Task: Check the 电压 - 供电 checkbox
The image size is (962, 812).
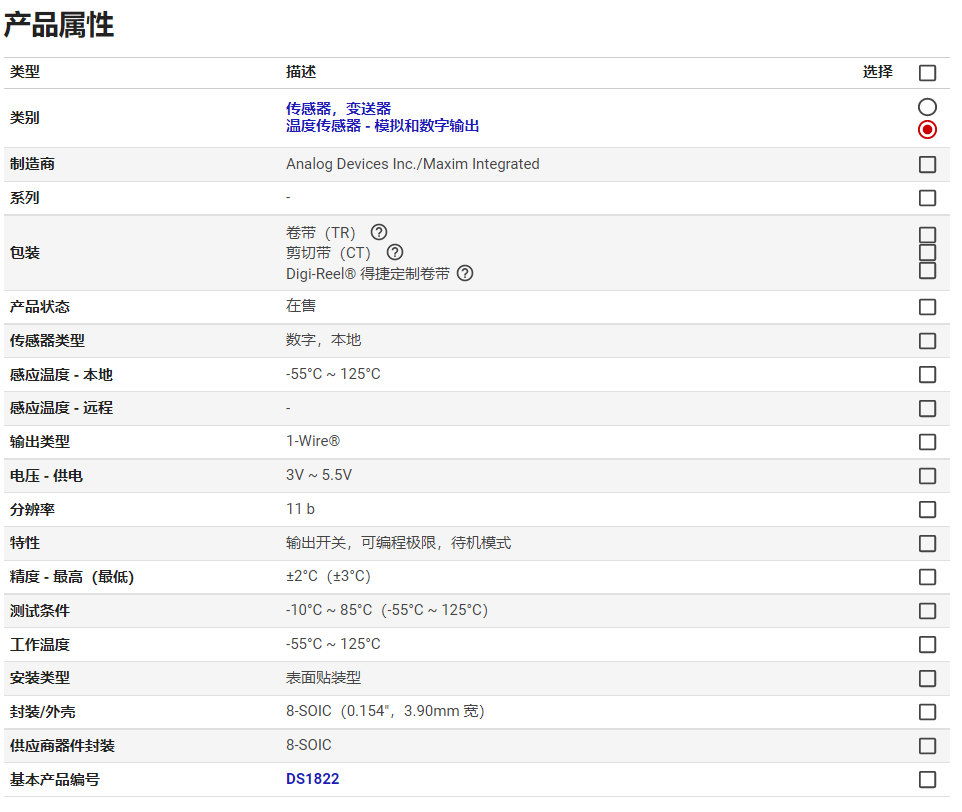Action: pos(927,476)
